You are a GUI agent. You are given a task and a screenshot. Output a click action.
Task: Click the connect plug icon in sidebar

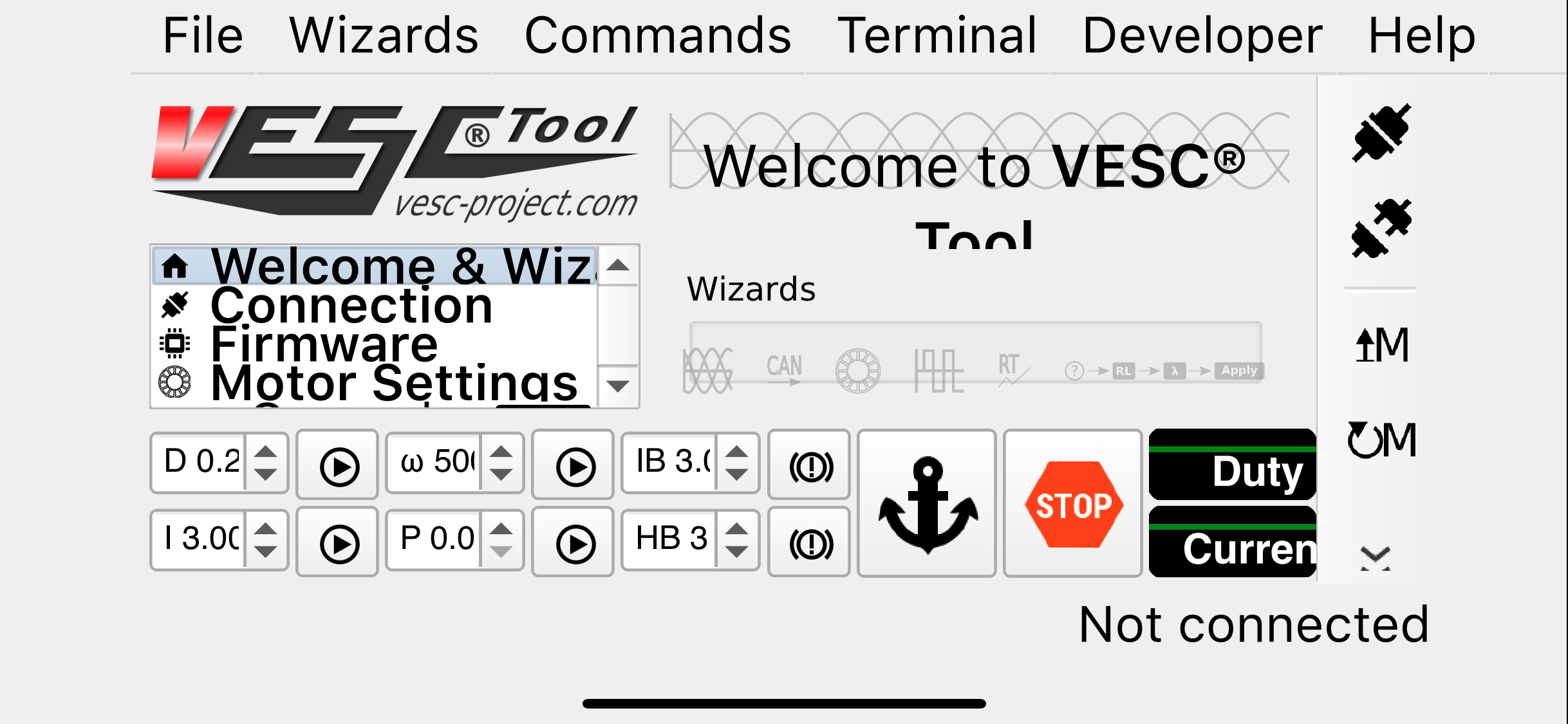1381,133
